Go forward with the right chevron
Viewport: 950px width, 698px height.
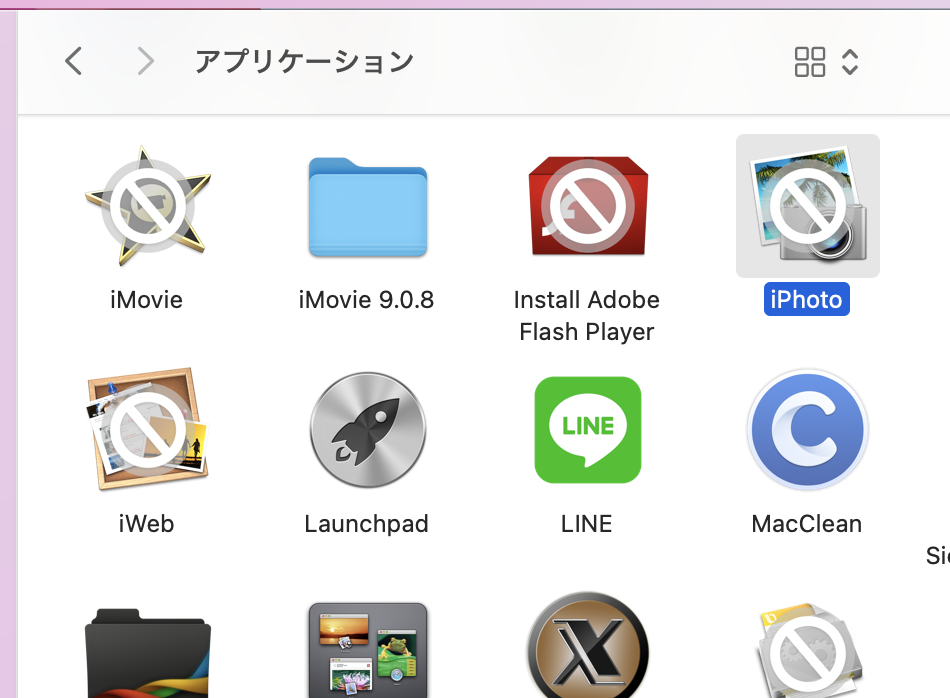click(x=145, y=61)
